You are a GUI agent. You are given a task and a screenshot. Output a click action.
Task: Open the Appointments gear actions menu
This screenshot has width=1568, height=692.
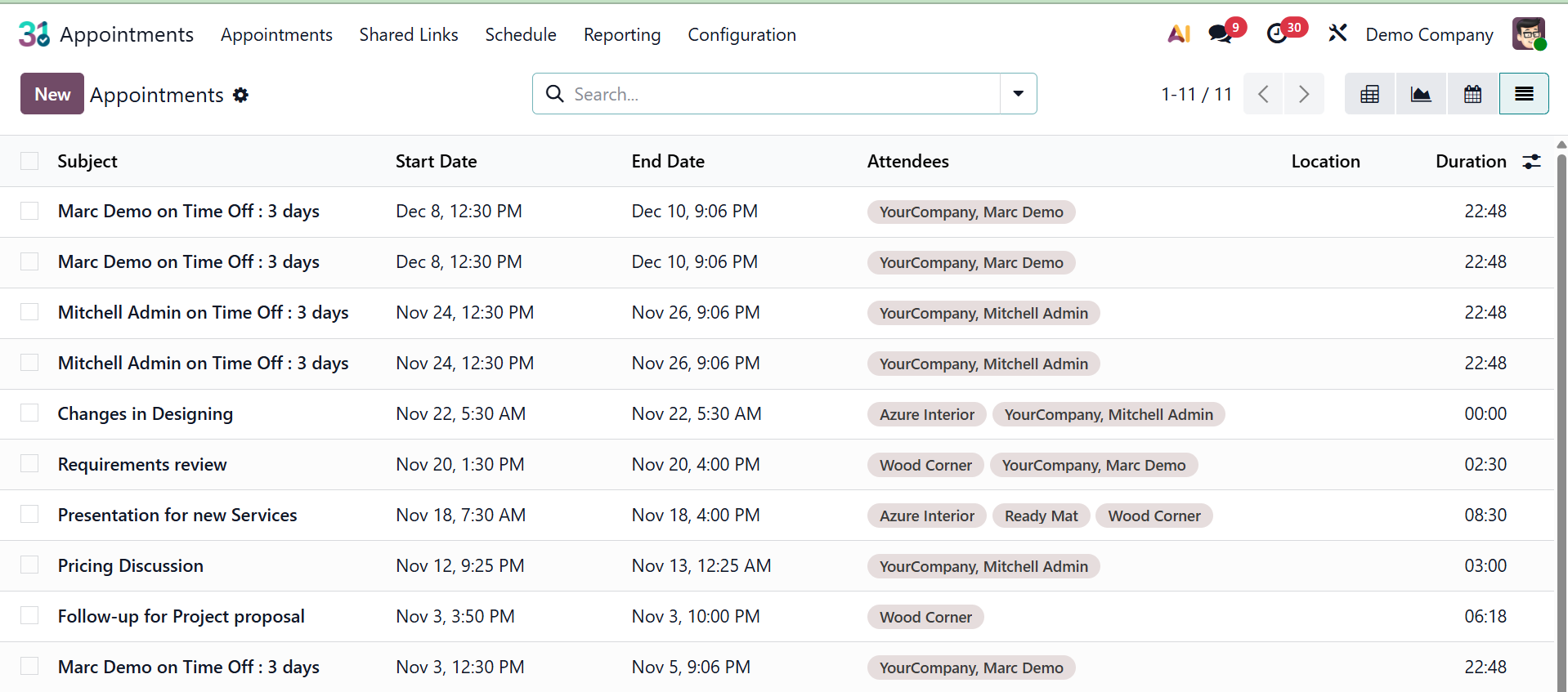[240, 95]
